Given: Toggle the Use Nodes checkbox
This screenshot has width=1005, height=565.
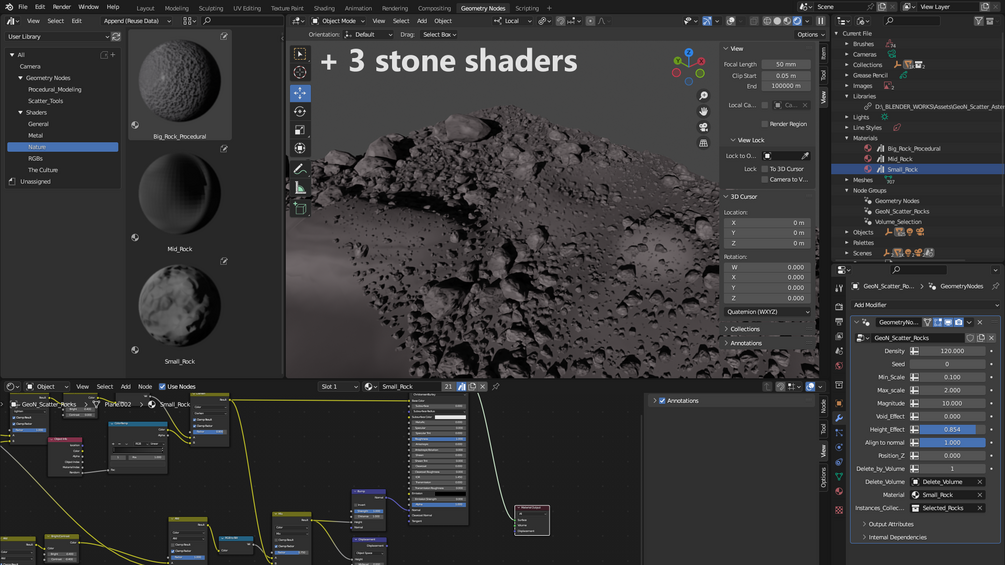Looking at the screenshot, I should coord(162,386).
